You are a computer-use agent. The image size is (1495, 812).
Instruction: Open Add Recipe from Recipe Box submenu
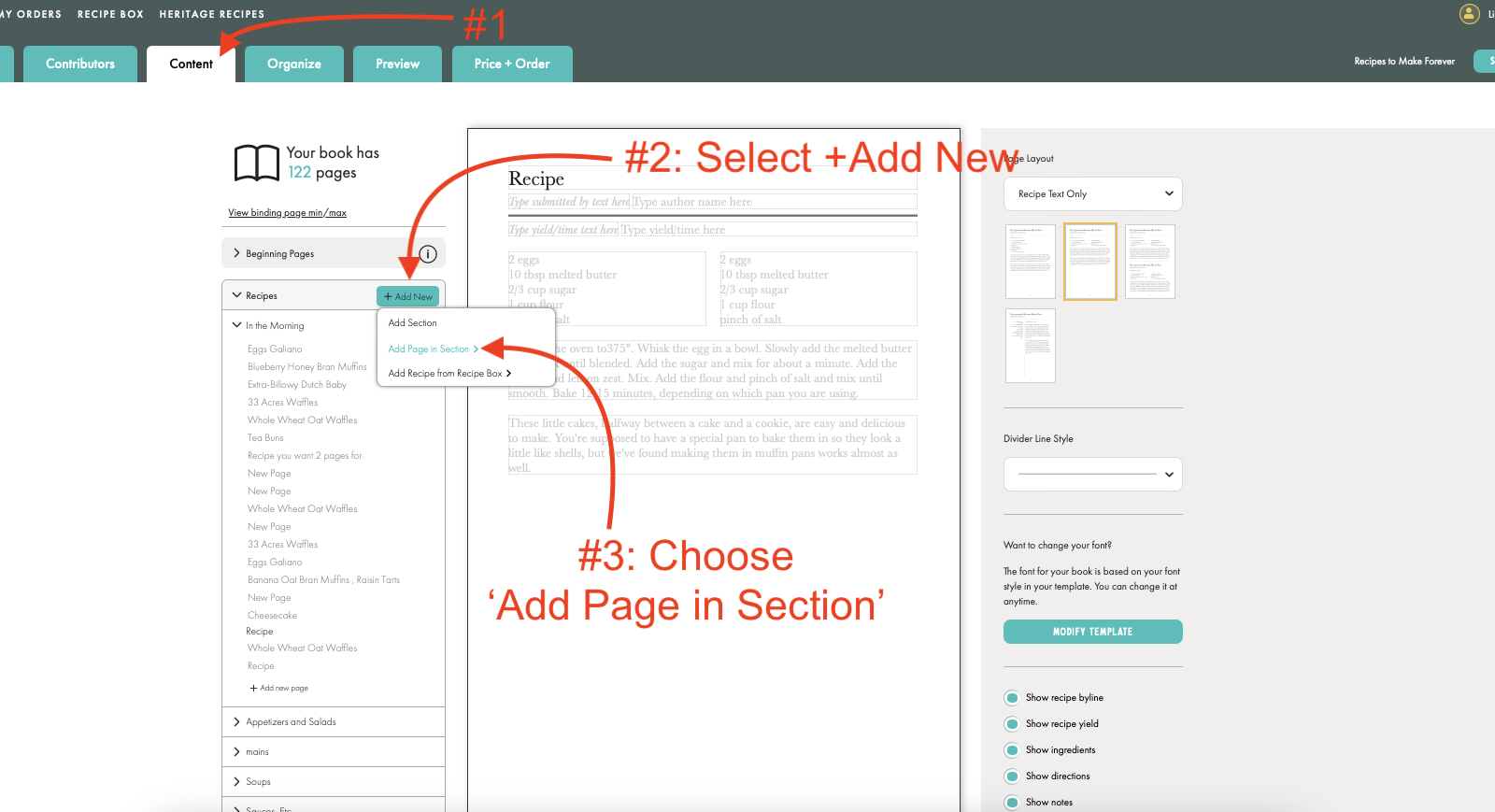tap(449, 374)
